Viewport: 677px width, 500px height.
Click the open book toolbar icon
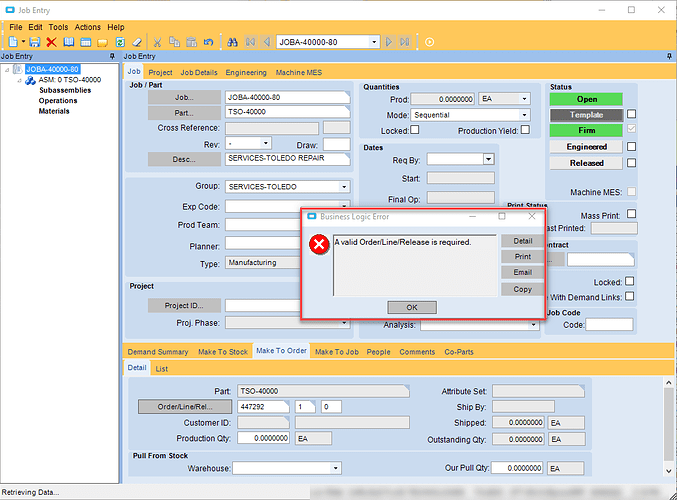click(x=69, y=42)
